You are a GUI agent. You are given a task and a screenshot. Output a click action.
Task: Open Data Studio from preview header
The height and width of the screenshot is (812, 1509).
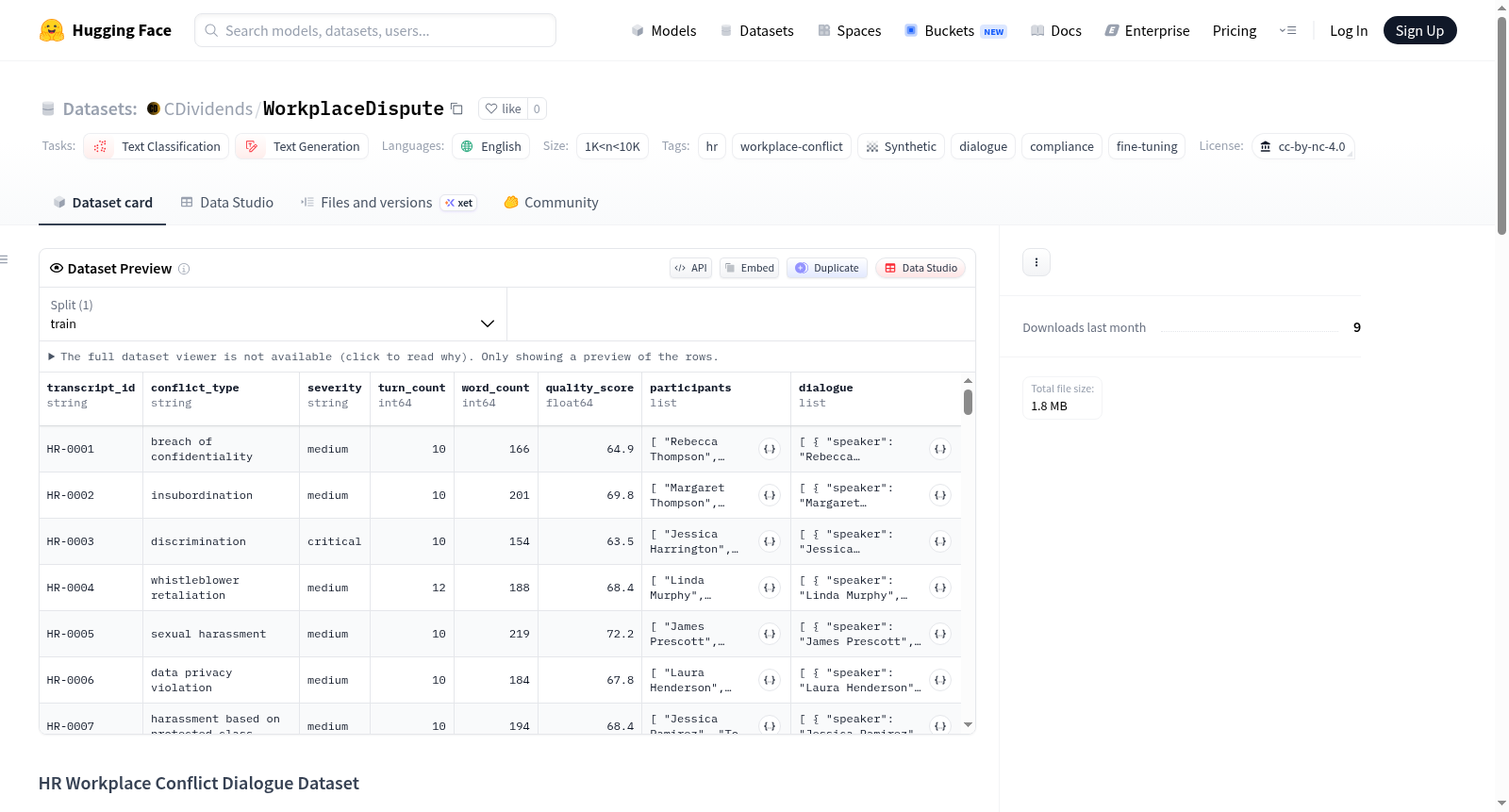click(920, 268)
